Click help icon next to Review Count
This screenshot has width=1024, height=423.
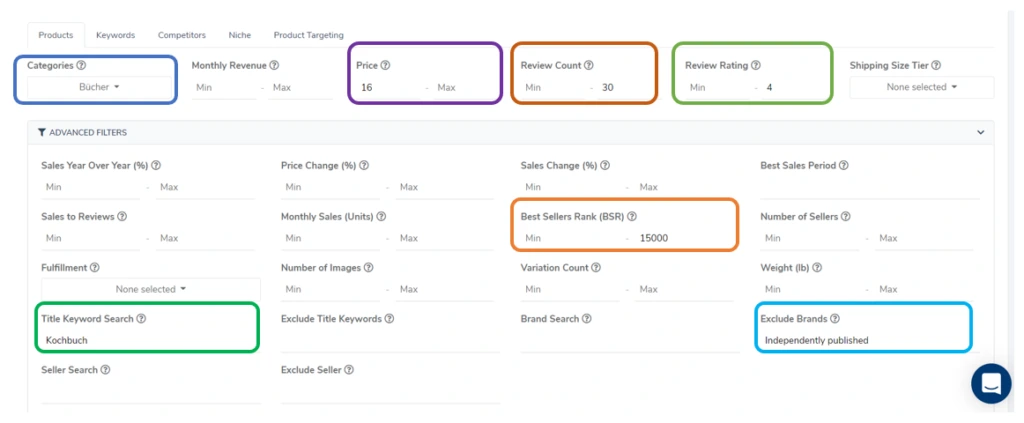pyautogui.click(x=588, y=65)
